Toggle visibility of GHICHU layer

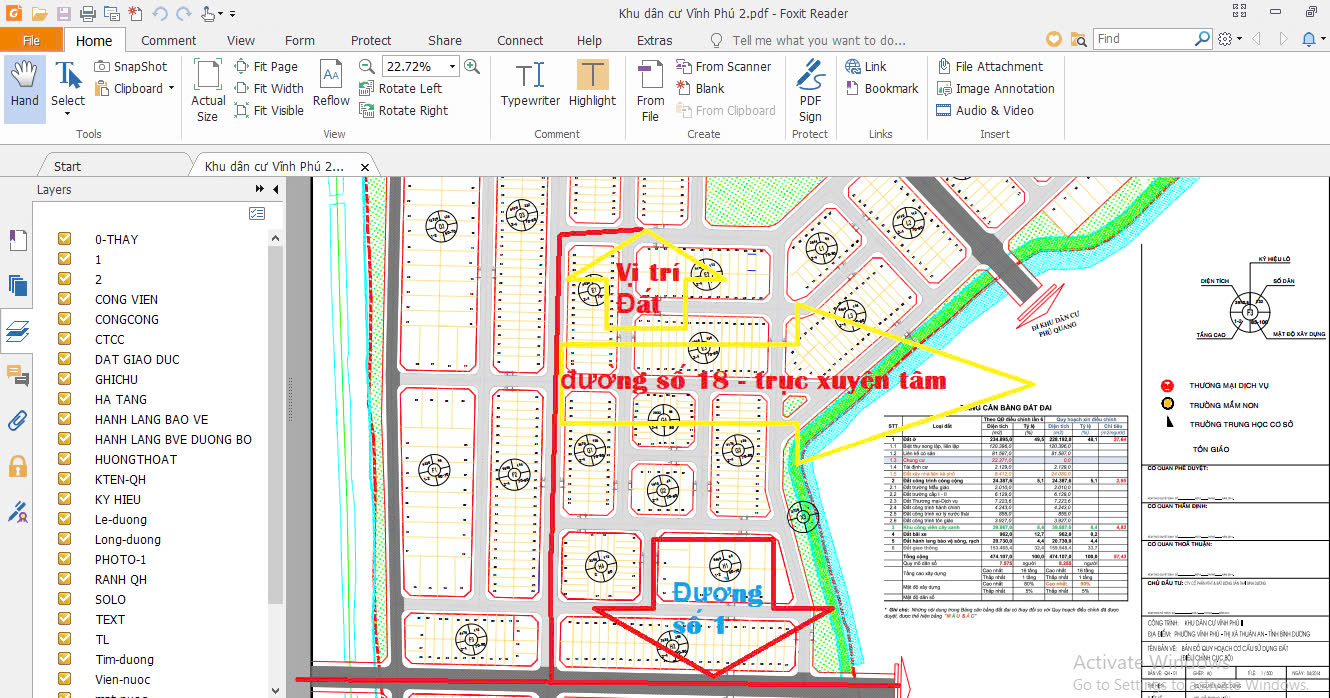click(65, 379)
